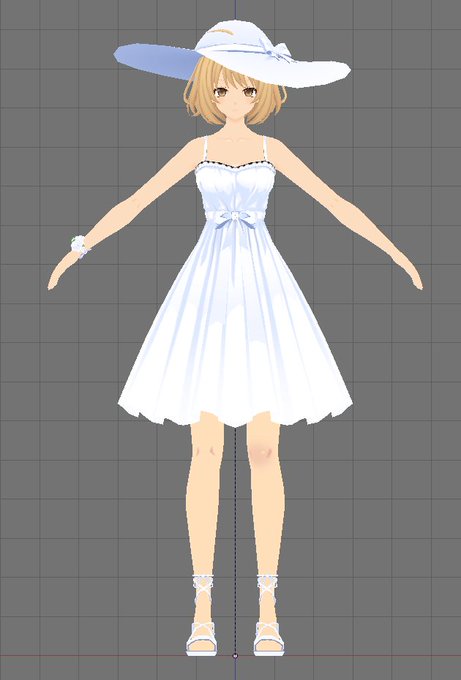Click the flower corsage on the wrist

(x=79, y=245)
